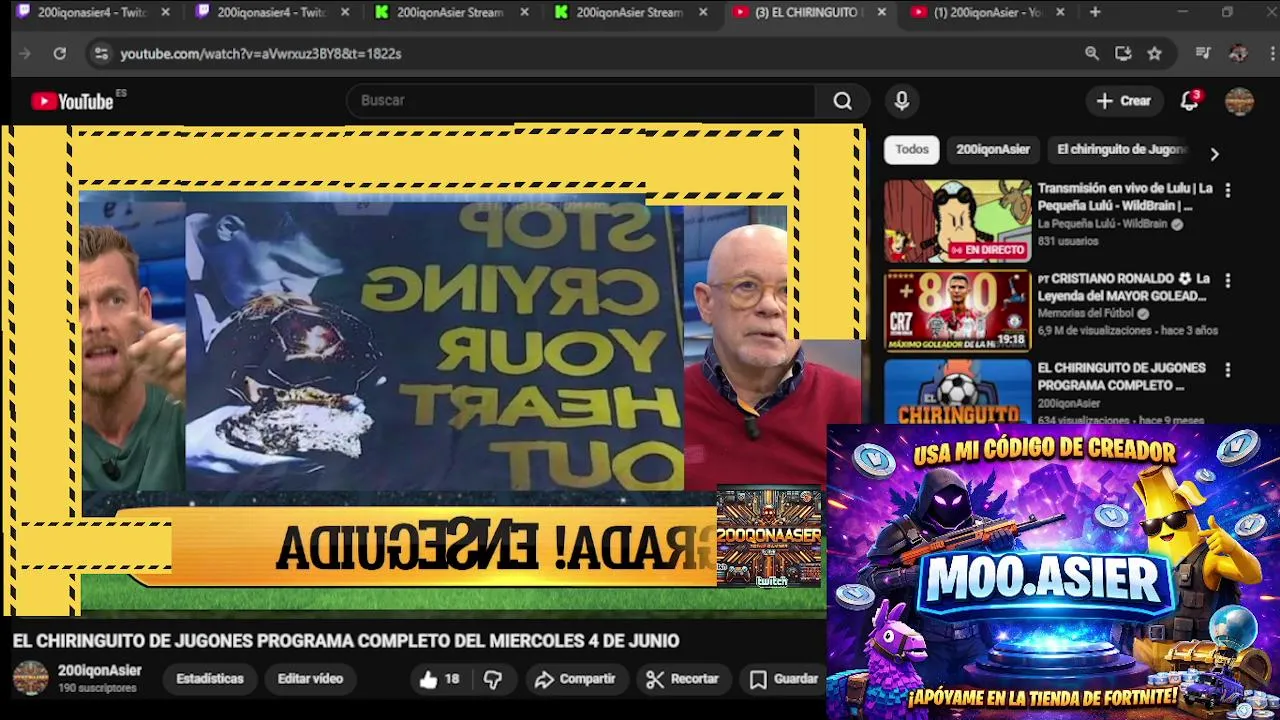Open browser media control icon

1203,54
